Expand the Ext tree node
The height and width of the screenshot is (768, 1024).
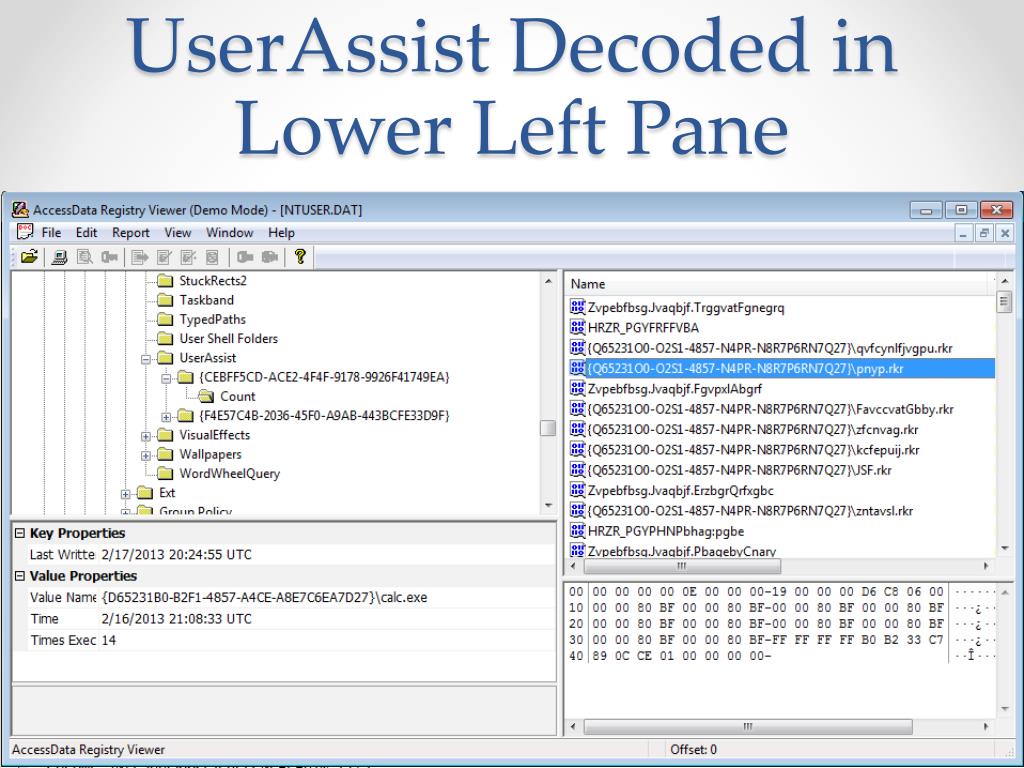[125, 494]
